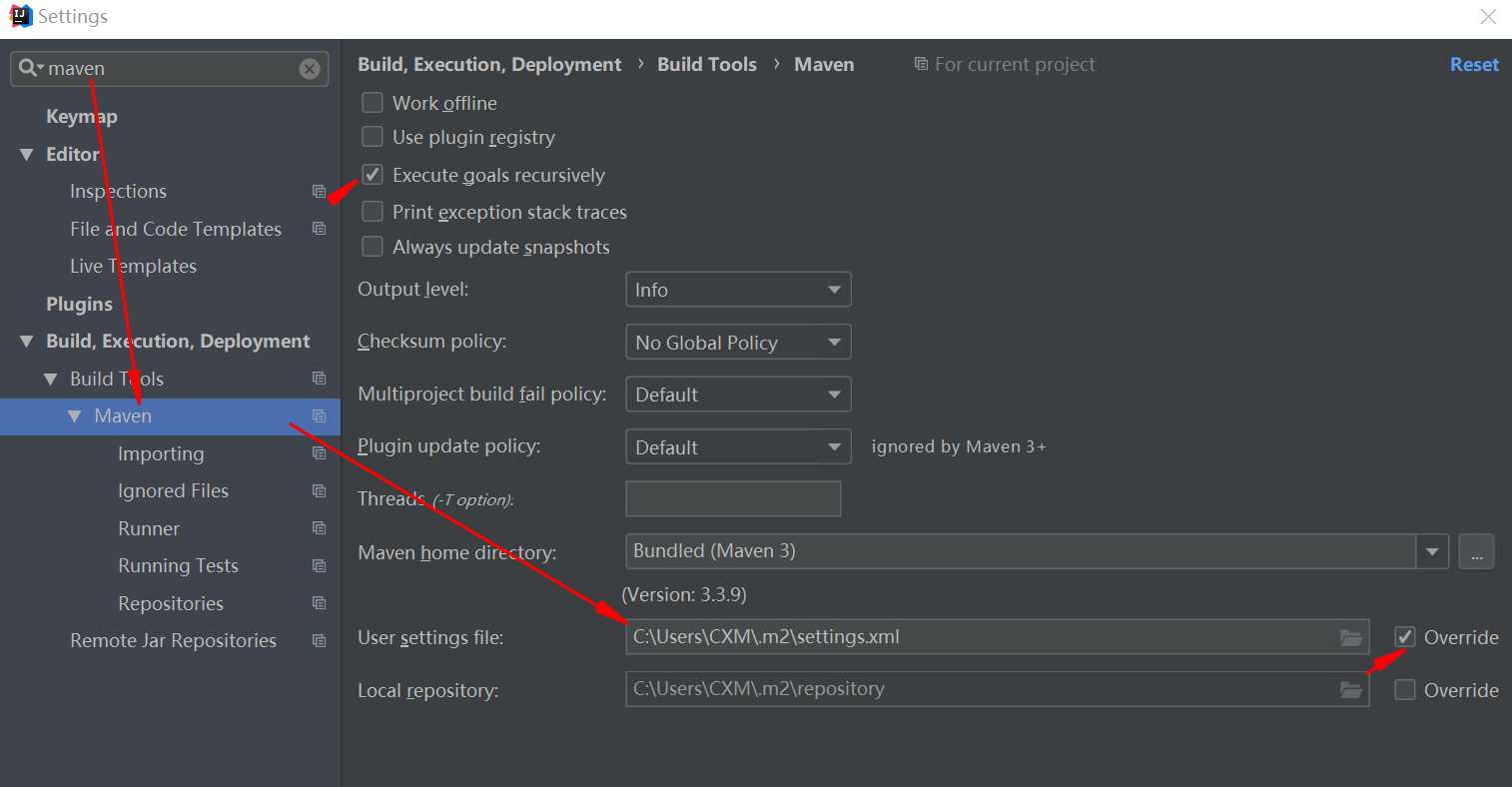Click the search magnifier icon
Screen dimensions: 1512x787
(x=28, y=68)
